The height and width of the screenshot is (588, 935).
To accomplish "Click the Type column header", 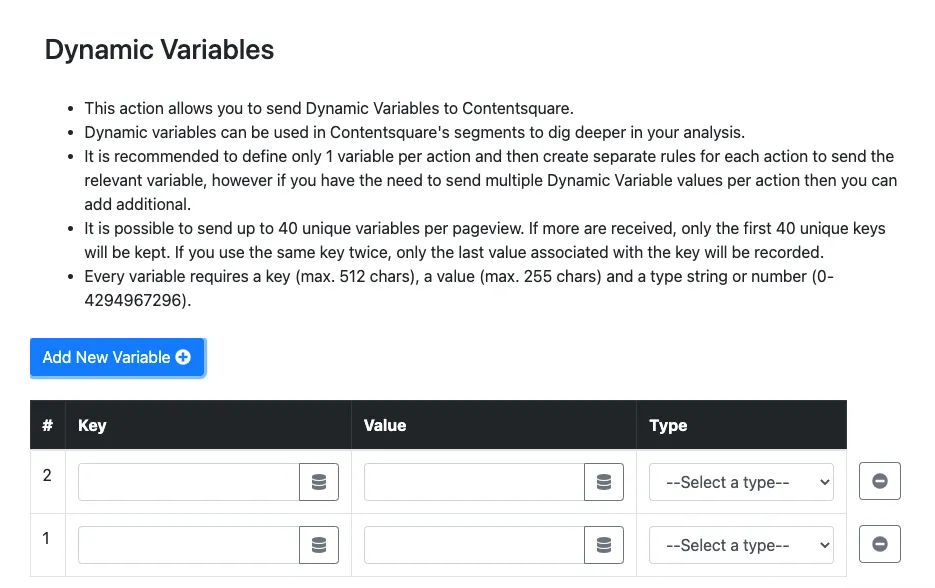I will tap(668, 425).
